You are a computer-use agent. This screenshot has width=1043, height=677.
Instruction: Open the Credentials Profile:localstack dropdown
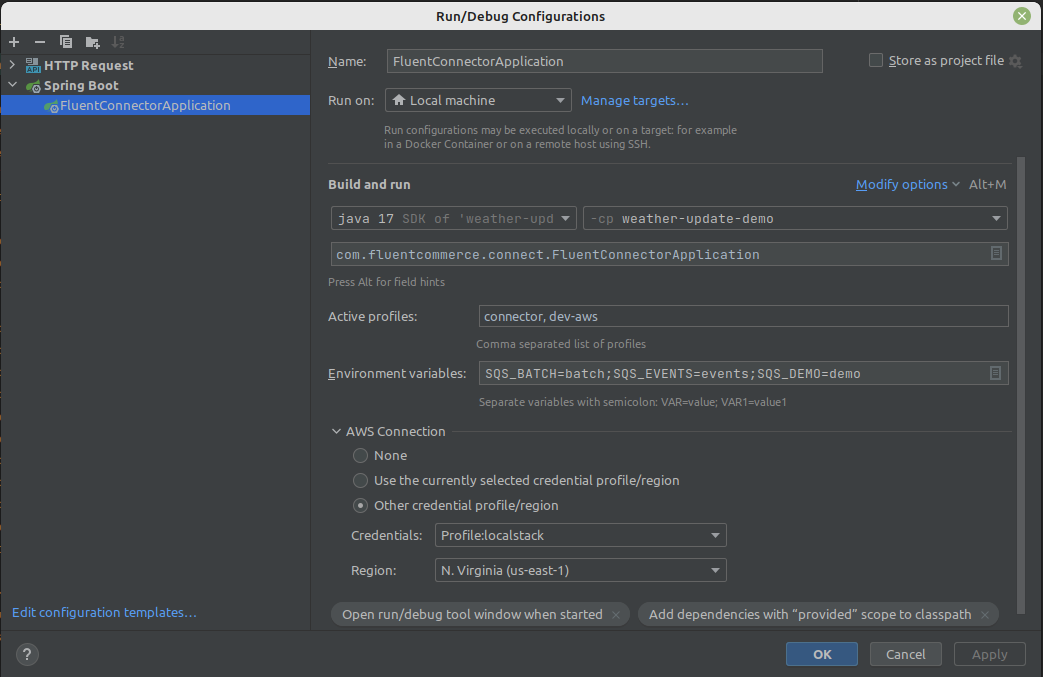[x=580, y=536]
